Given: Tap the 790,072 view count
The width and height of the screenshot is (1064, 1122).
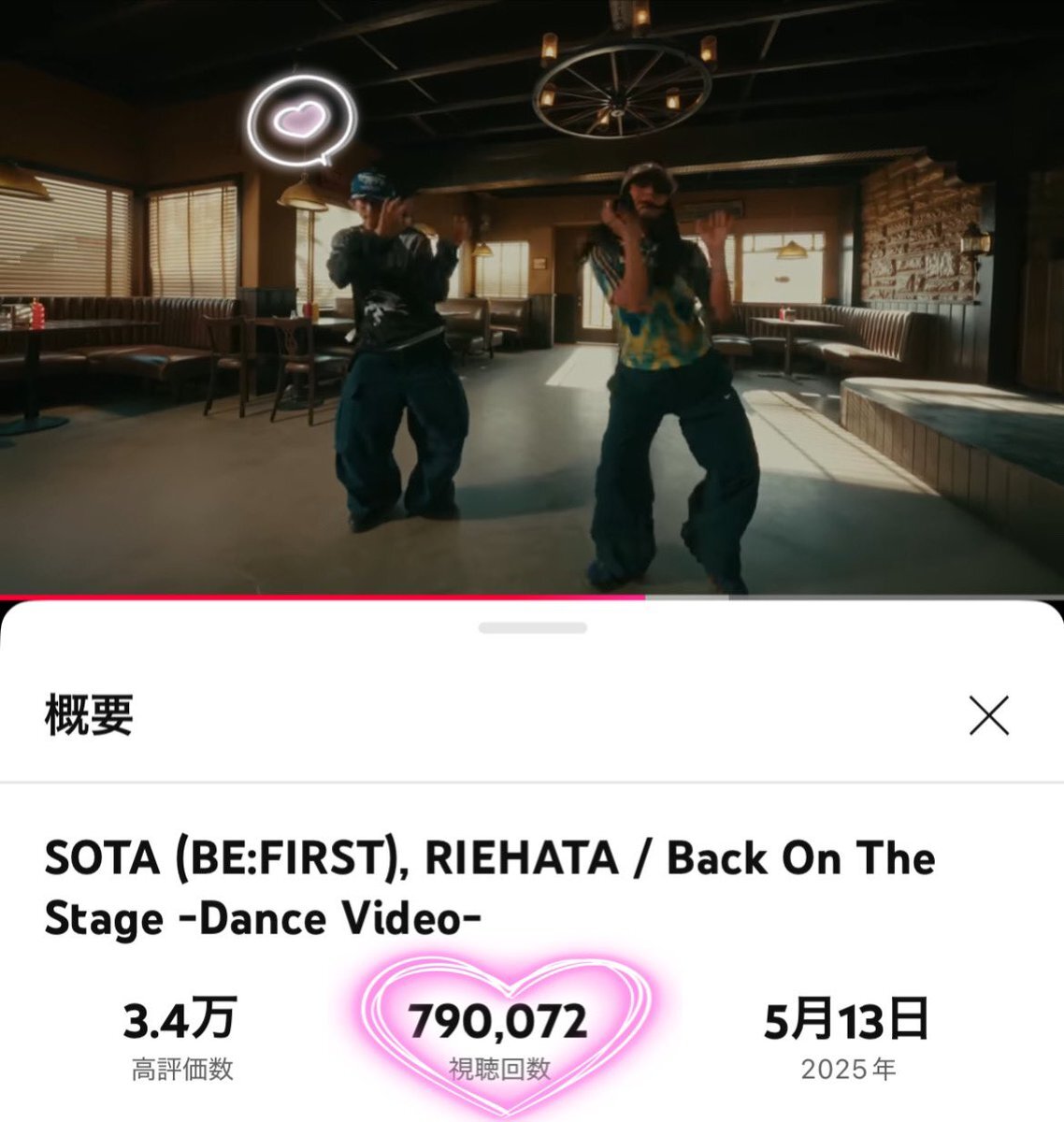Looking at the screenshot, I should point(497,1022).
